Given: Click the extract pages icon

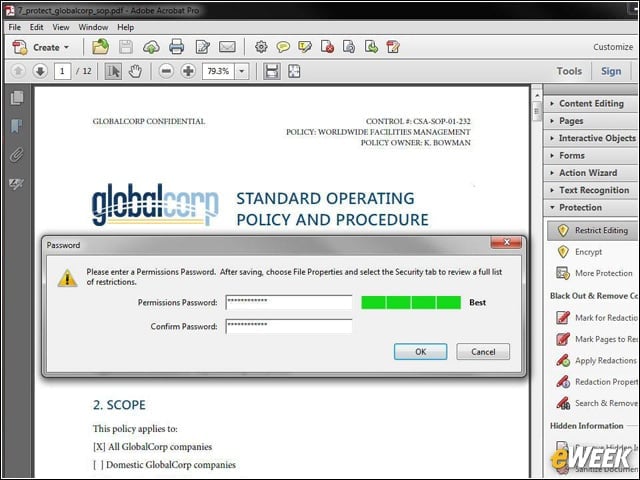Looking at the screenshot, I should (x=349, y=47).
